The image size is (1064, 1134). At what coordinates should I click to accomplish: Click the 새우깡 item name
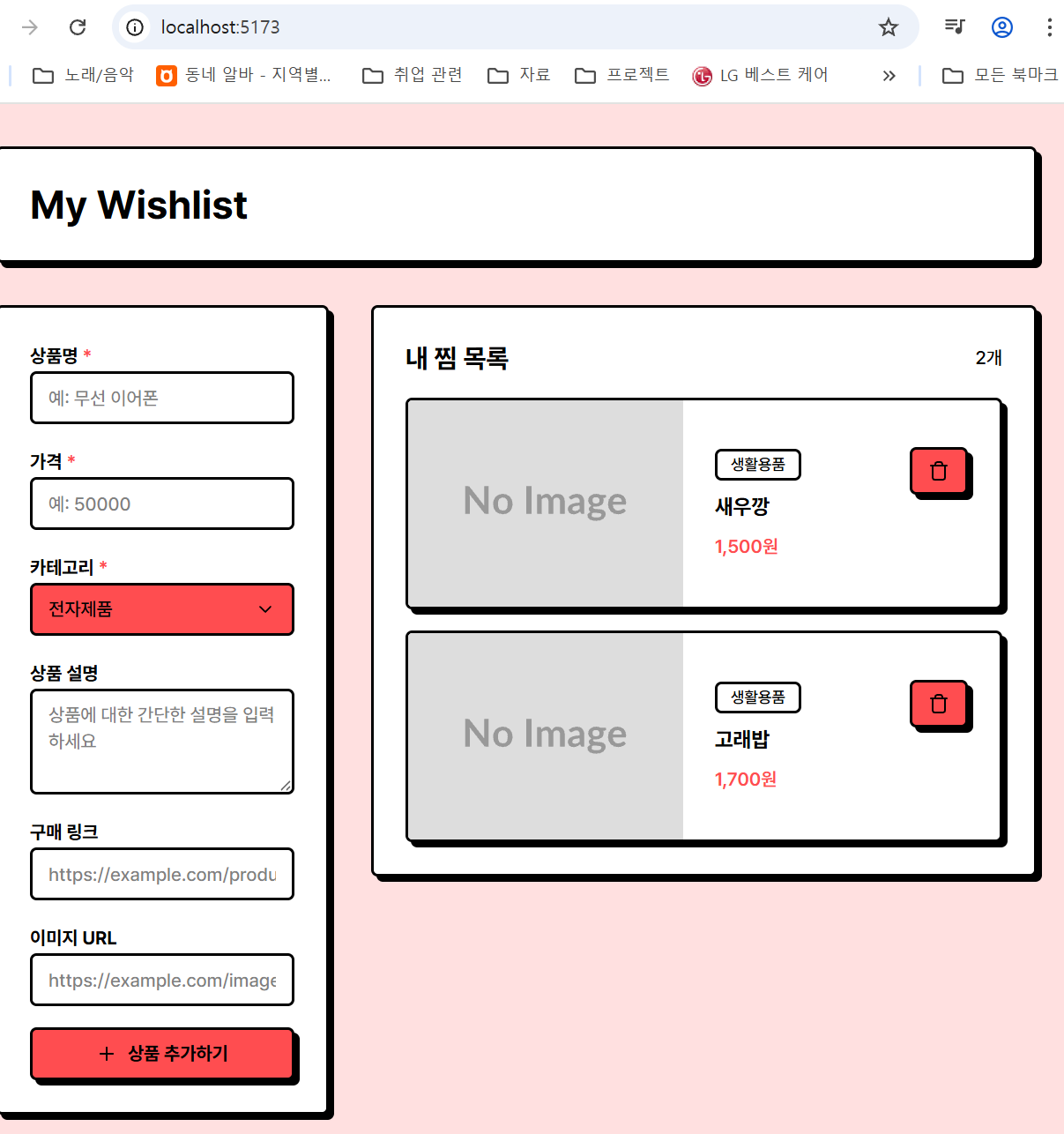pos(742,506)
